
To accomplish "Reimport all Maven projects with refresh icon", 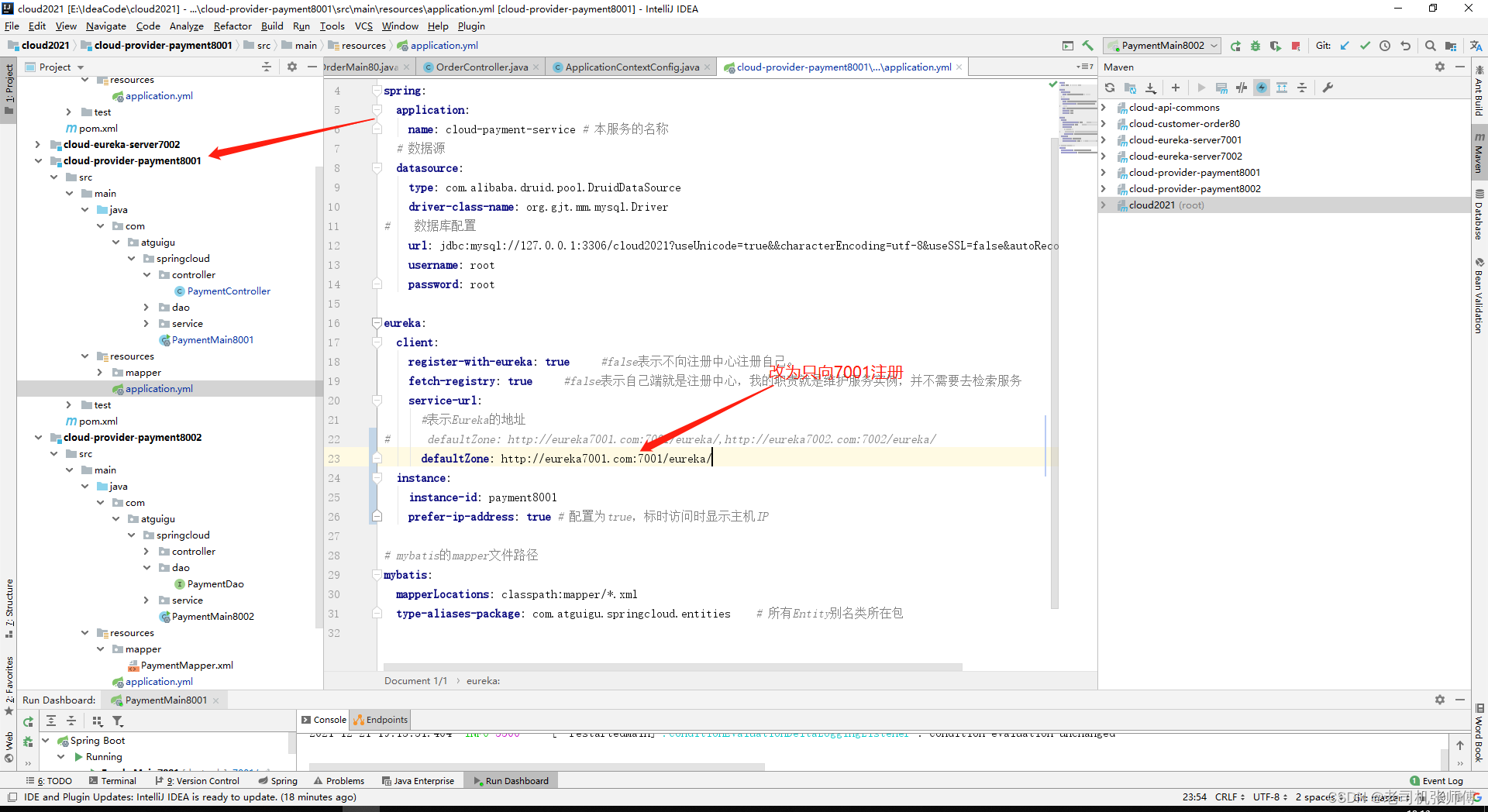I will (1110, 88).
